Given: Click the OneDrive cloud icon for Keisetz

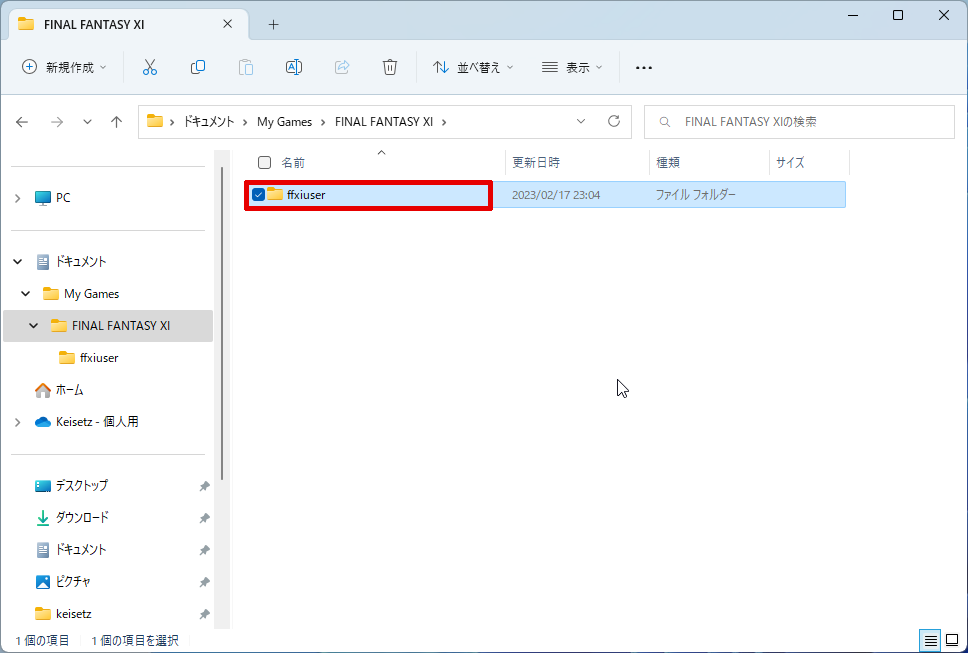Looking at the screenshot, I should (43, 422).
